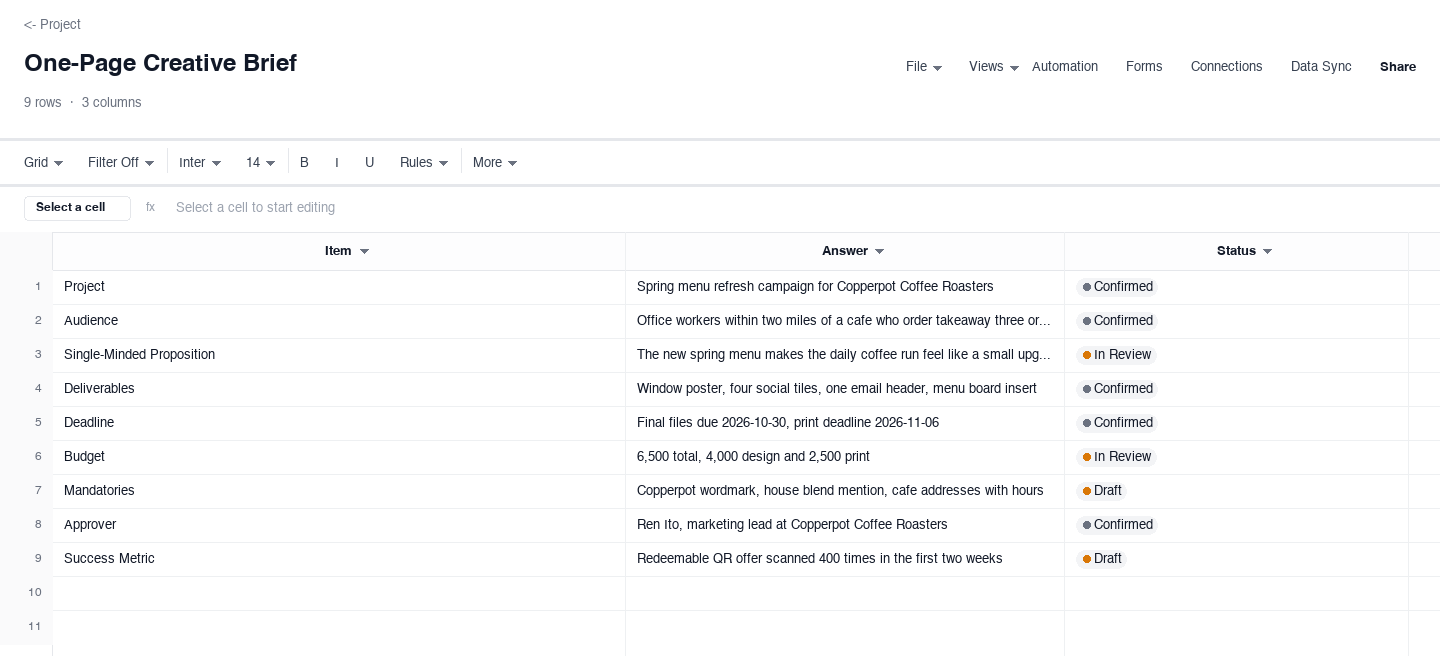Click the In Review status for Single-Minded Proposition
Viewport: 1440px width, 656px height.
pos(1116,355)
